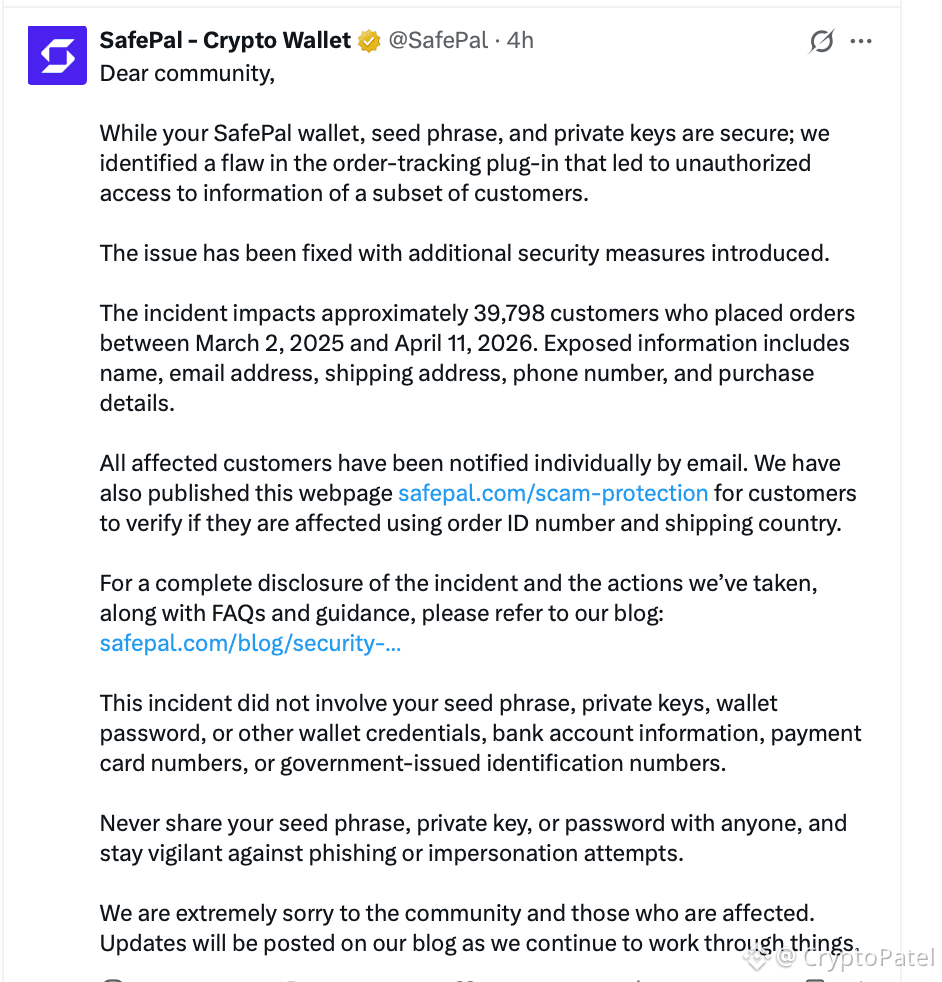Click the "Dear community," greeting line
Viewport: 942px width, 982px height.
coord(187,74)
